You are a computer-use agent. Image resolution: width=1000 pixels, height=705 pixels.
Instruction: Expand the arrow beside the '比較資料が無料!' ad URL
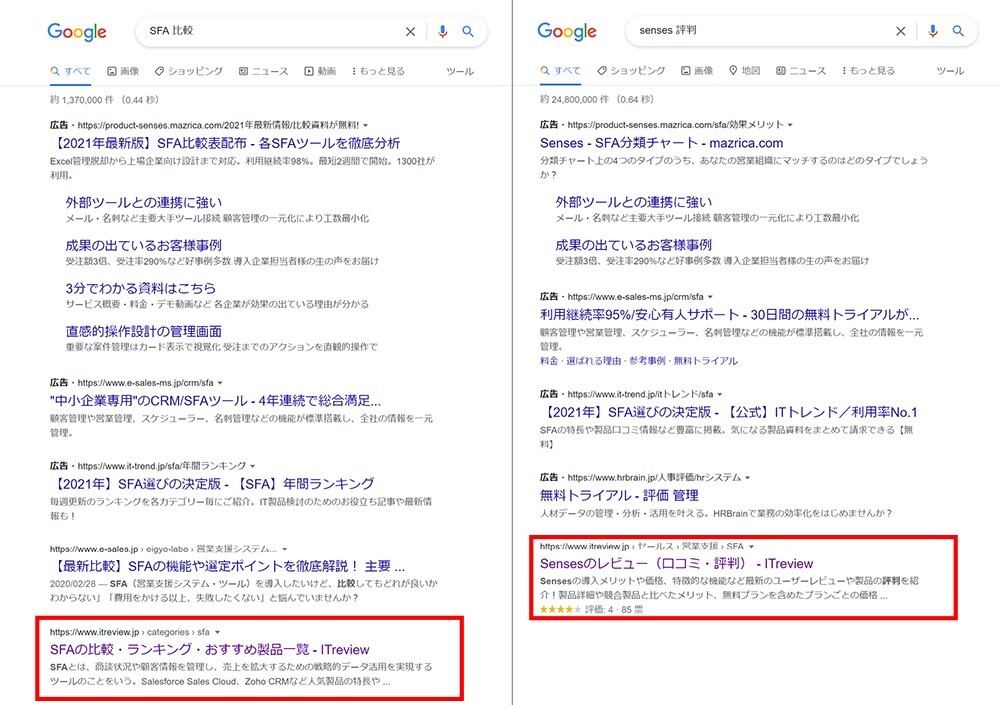[365, 126]
